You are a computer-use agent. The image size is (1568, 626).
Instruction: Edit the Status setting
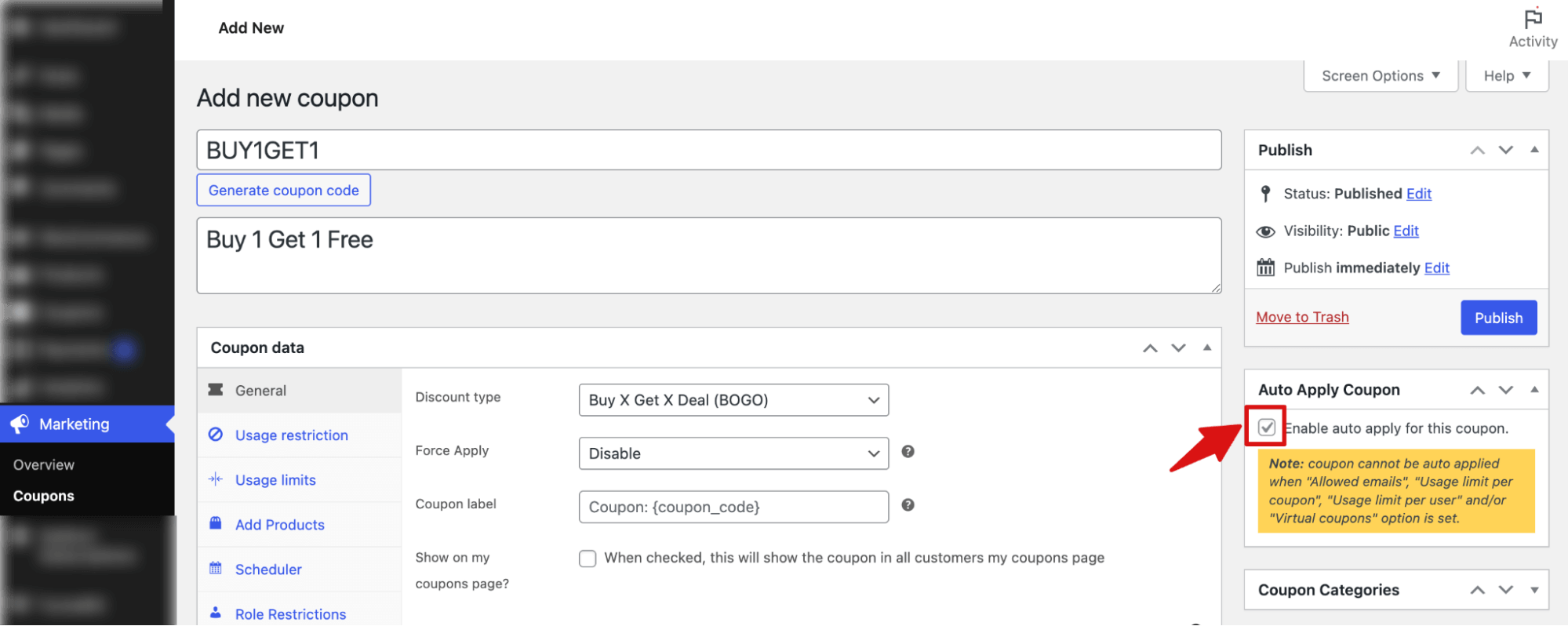click(x=1419, y=194)
